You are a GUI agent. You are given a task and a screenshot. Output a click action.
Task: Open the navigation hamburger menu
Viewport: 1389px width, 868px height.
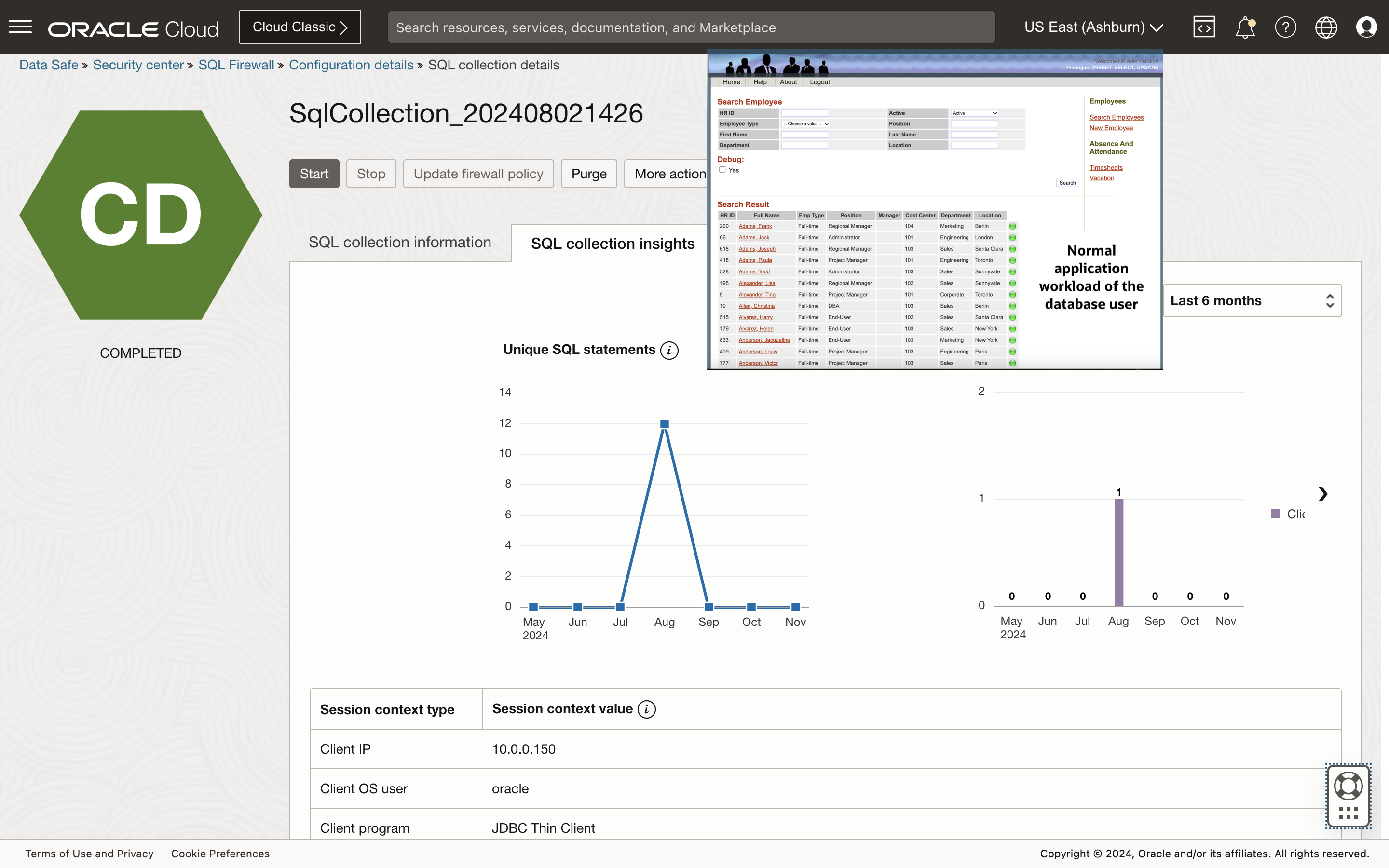click(20, 27)
